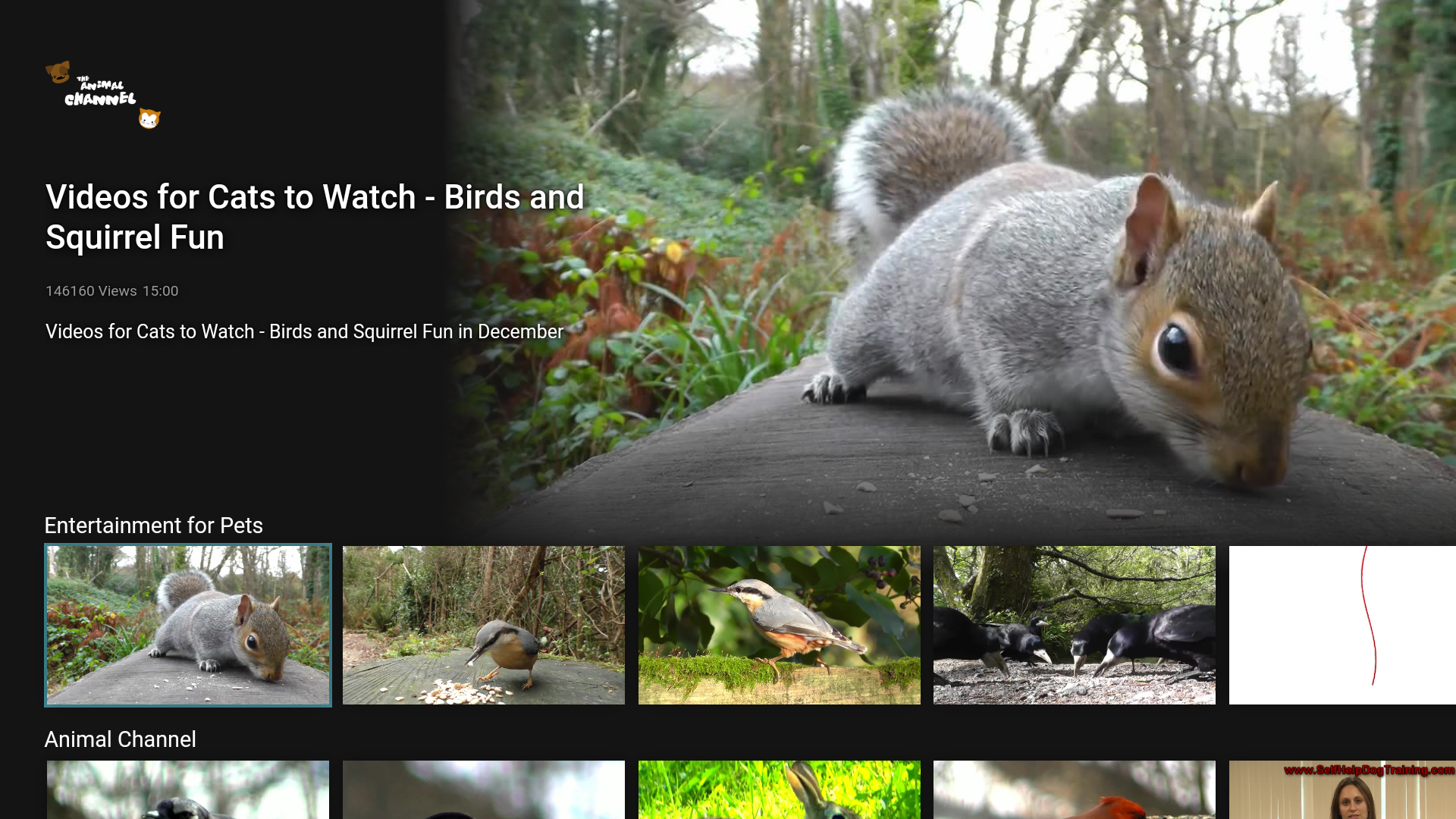Open the red cardinal bird thumbnail

tap(1075, 789)
